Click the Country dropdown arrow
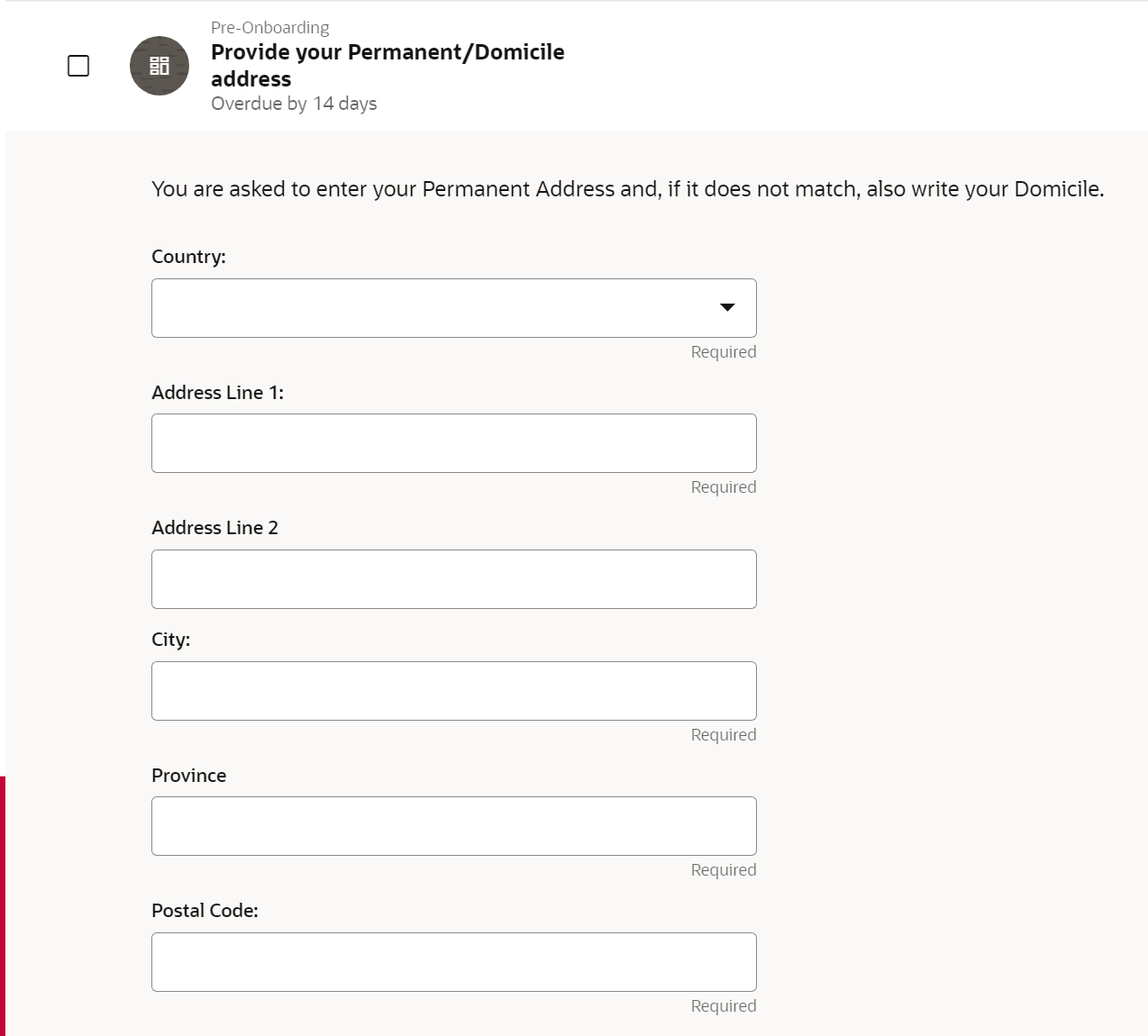This screenshot has width=1148, height=1036. tap(727, 307)
